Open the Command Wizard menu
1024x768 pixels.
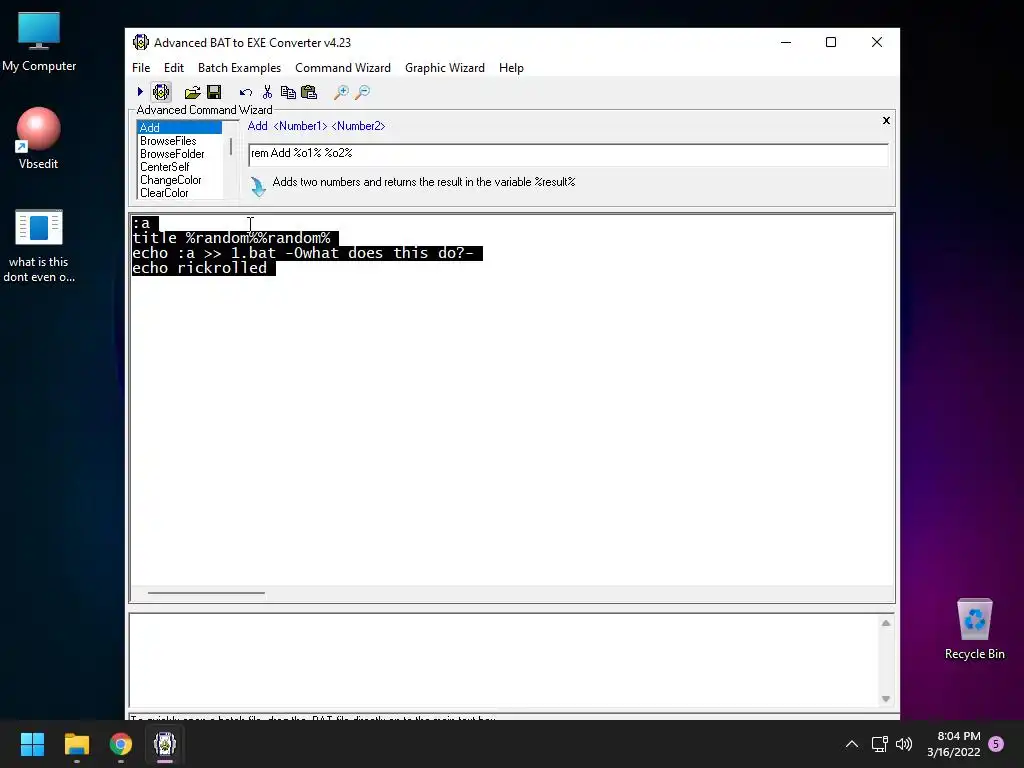pos(343,68)
